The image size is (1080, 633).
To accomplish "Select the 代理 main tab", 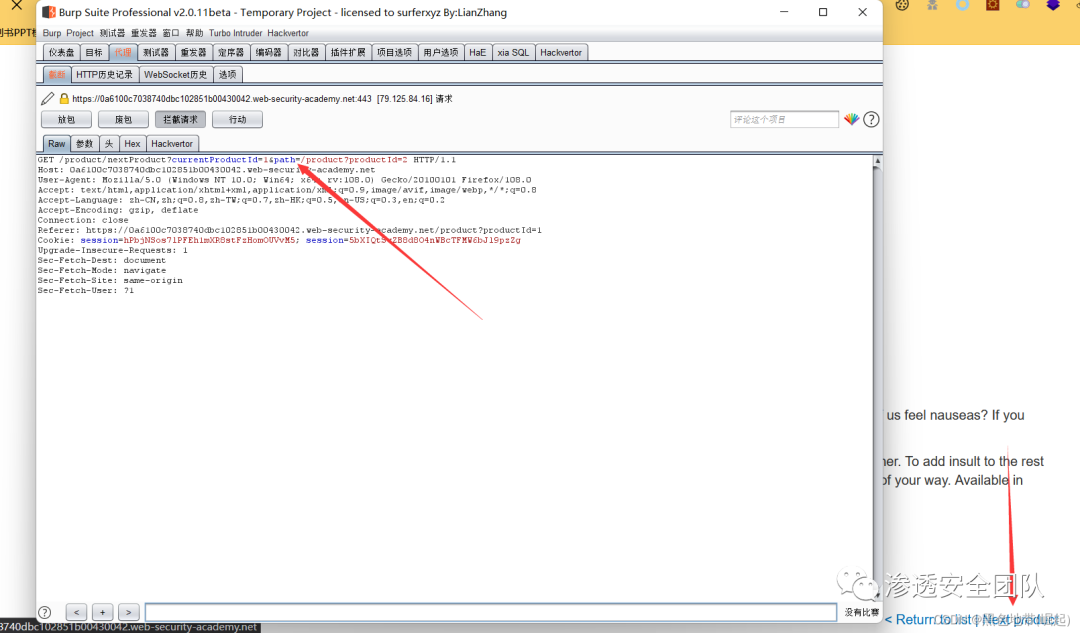I will point(123,52).
